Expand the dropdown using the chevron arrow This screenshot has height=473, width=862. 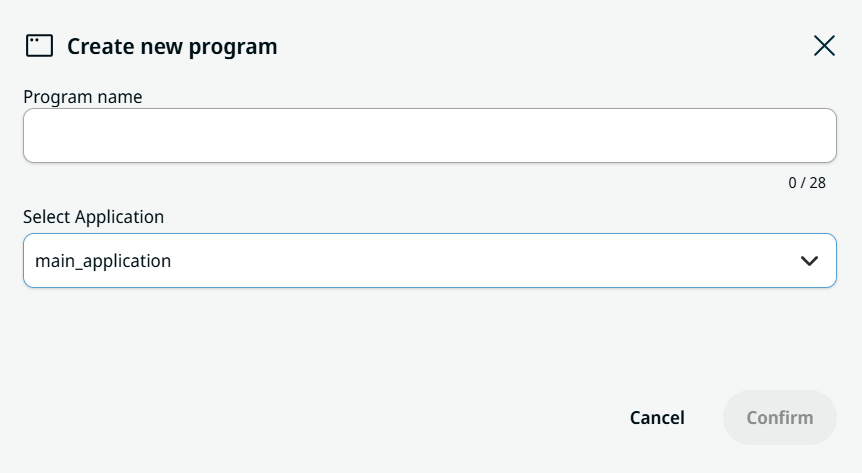coord(809,261)
